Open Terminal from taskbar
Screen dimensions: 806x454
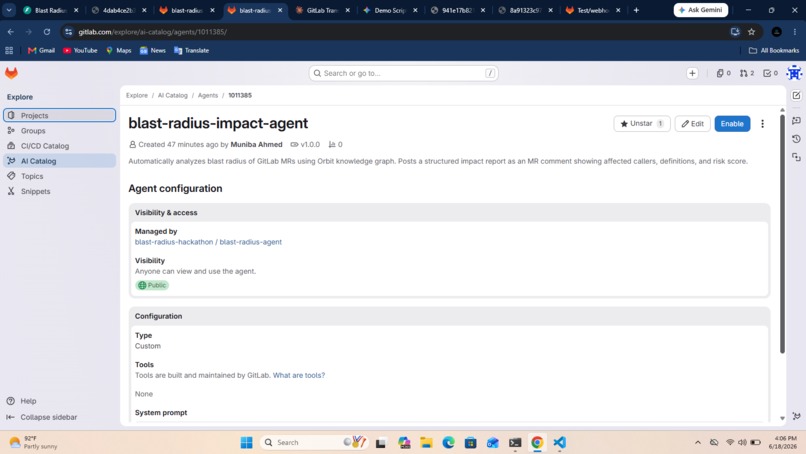pyautogui.click(x=515, y=442)
